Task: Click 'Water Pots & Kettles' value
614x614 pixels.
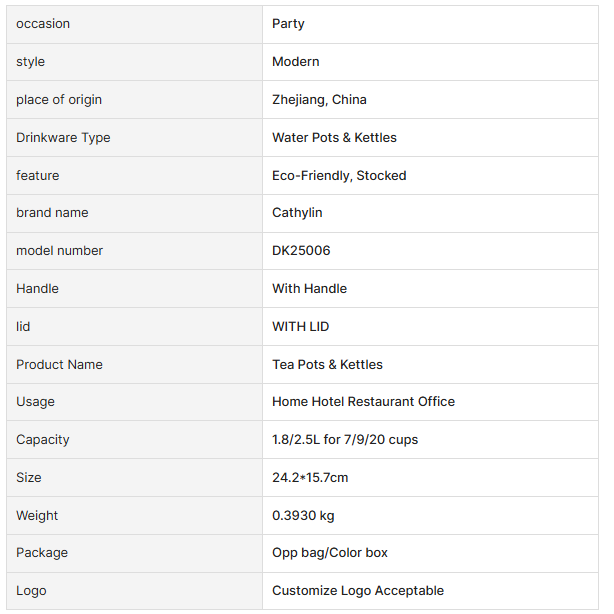Action: coord(334,138)
